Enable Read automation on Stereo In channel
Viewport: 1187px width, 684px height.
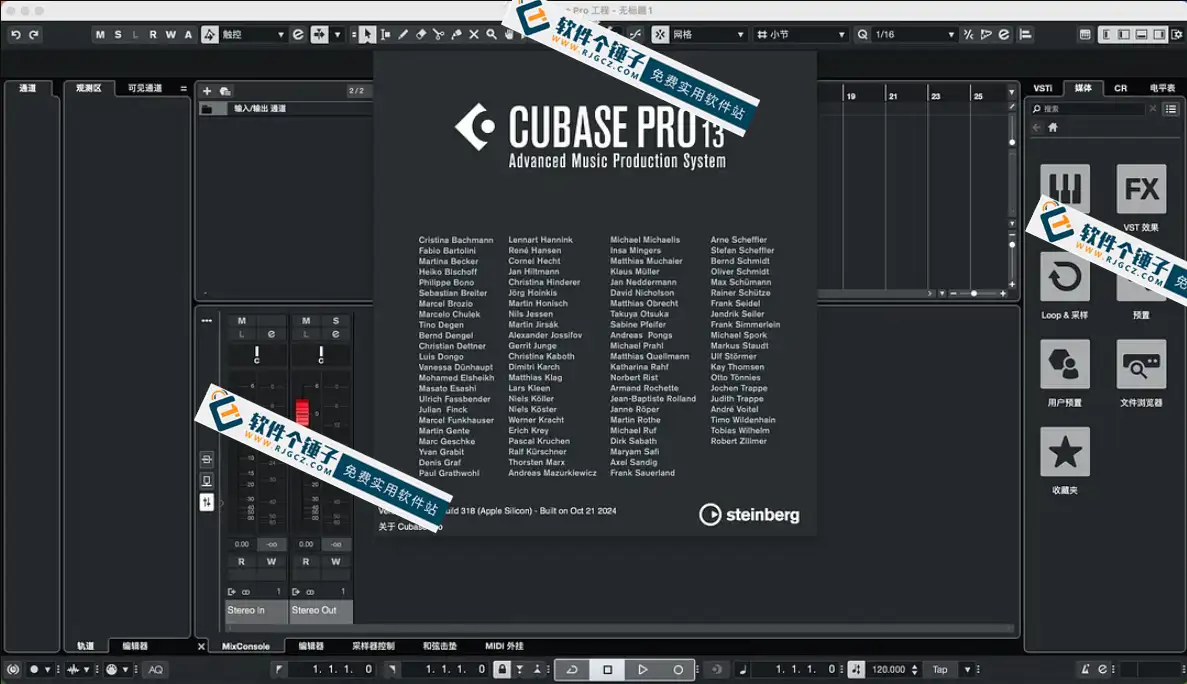(x=242, y=562)
